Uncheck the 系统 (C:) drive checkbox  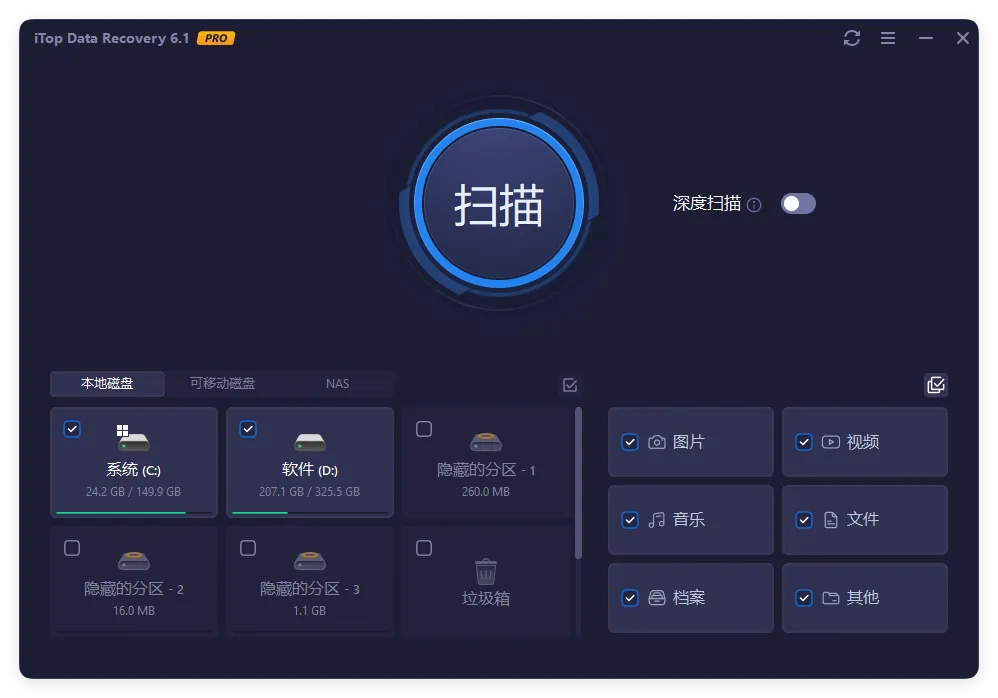tap(71, 429)
